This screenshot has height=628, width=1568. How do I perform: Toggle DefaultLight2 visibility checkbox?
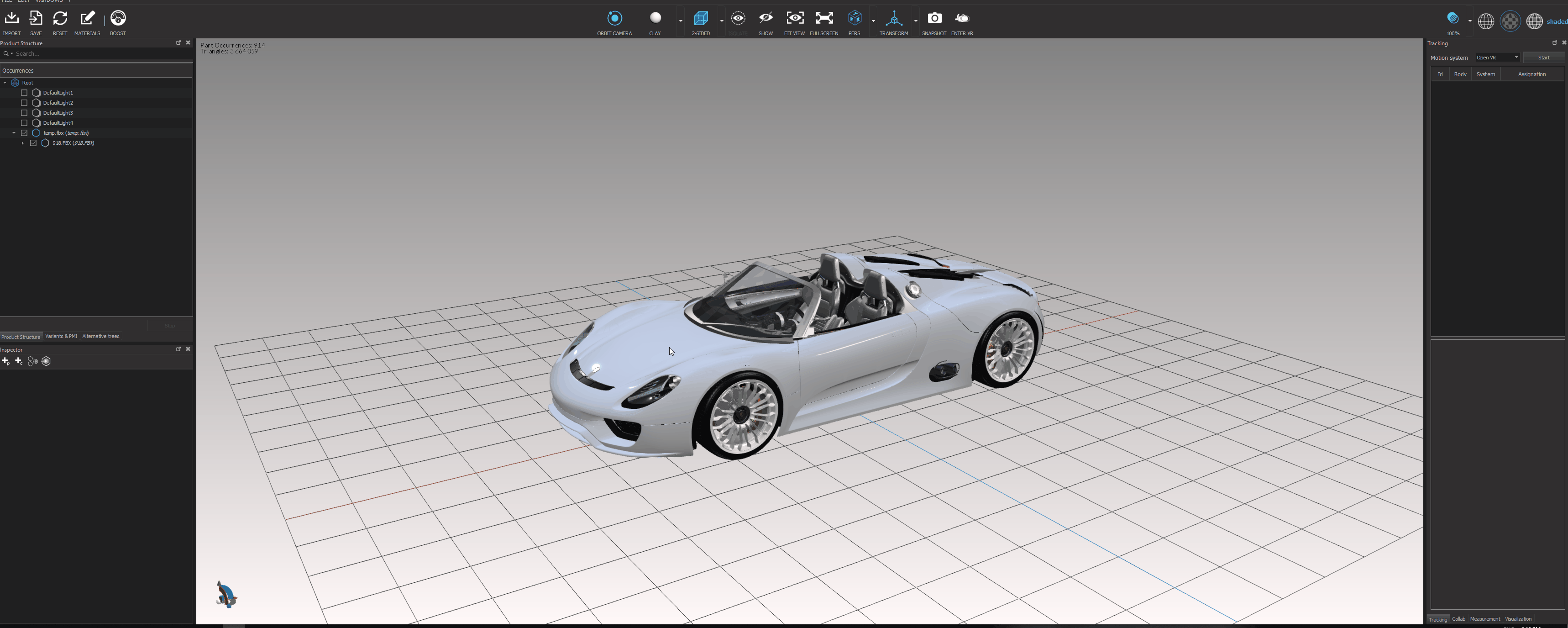pyautogui.click(x=24, y=103)
